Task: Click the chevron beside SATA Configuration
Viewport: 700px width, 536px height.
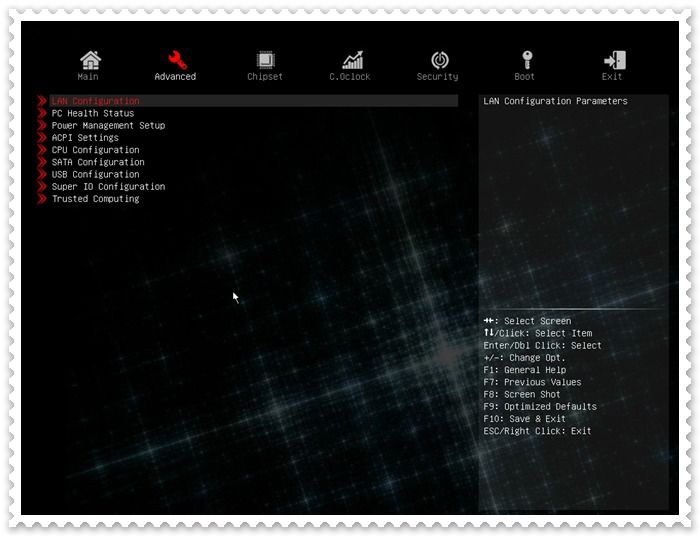Action: (42, 162)
